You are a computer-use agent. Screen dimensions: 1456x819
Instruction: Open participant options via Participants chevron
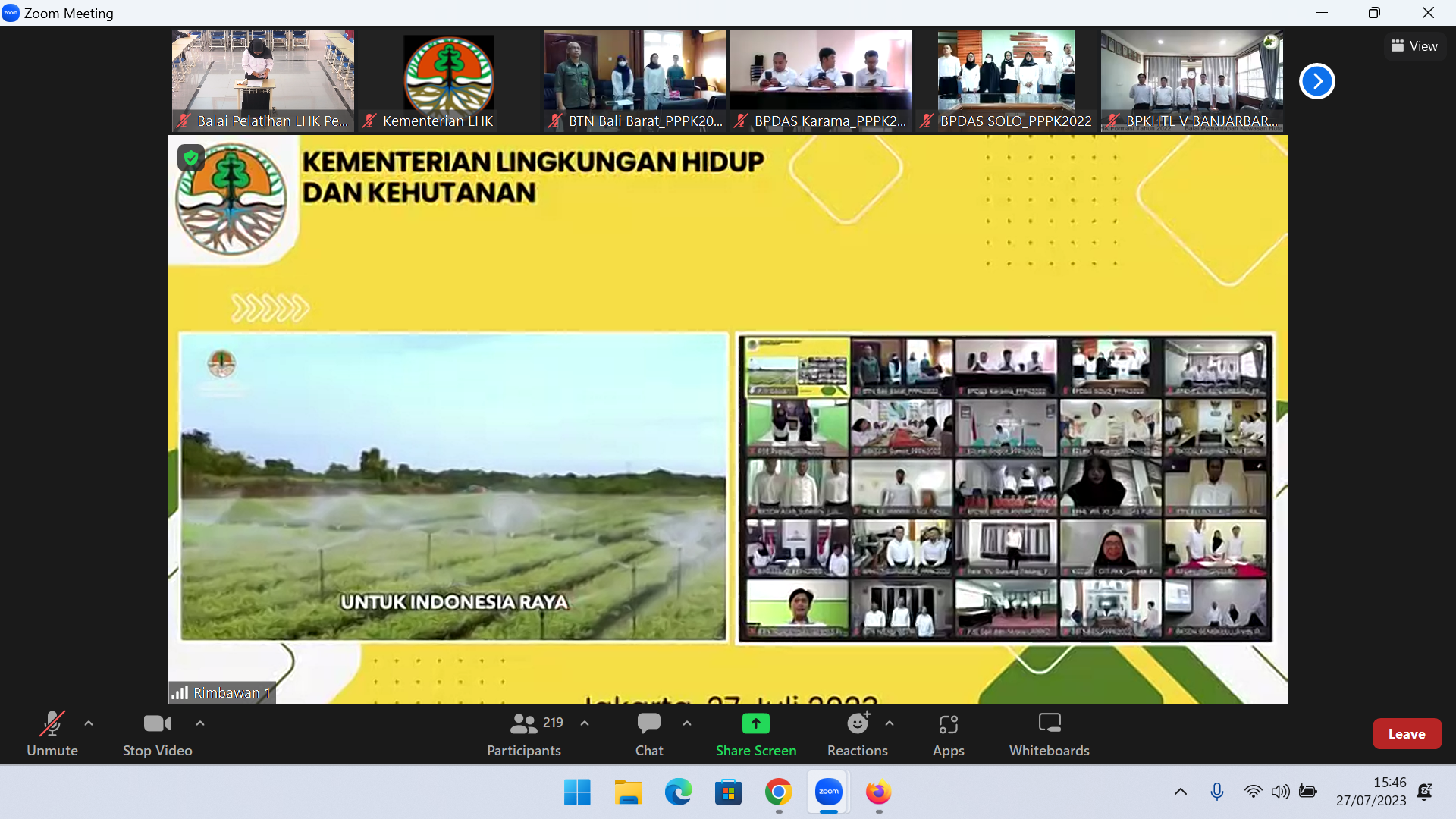point(584,724)
